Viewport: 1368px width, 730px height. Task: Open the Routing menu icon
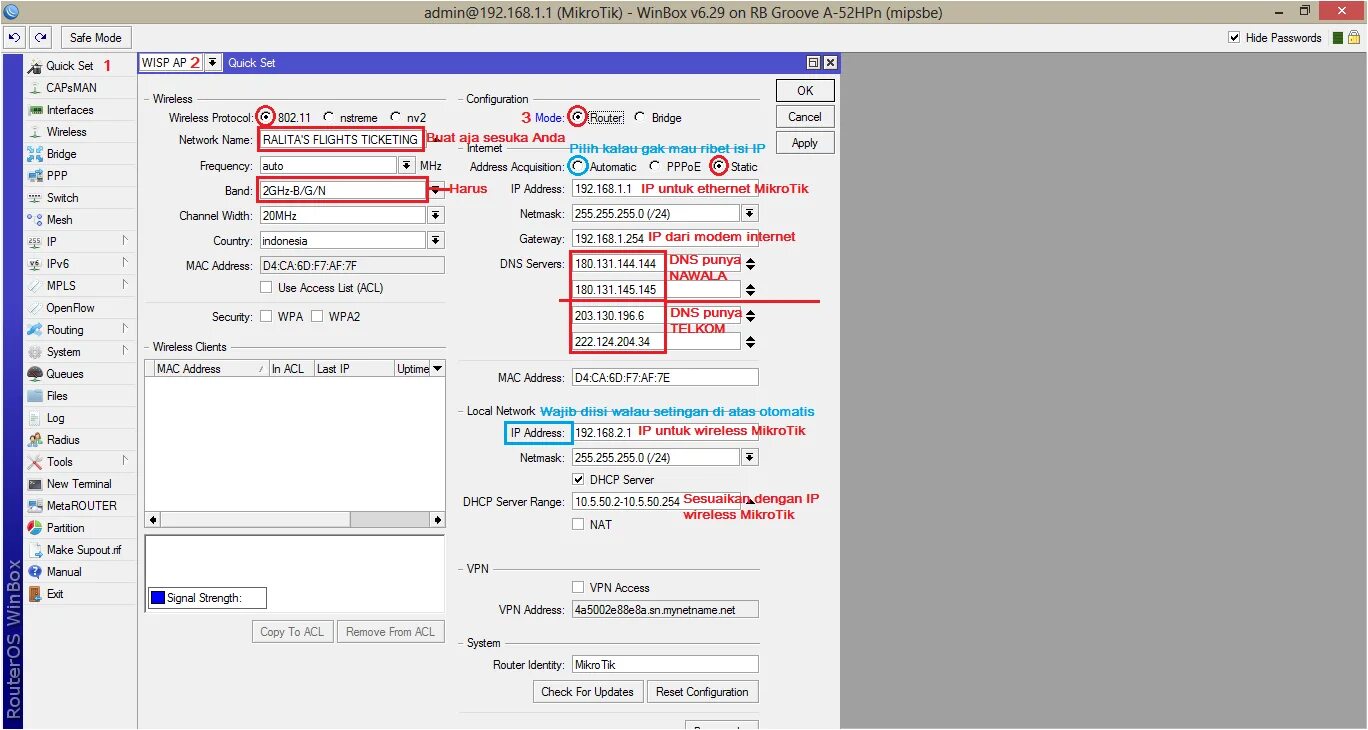(35, 330)
